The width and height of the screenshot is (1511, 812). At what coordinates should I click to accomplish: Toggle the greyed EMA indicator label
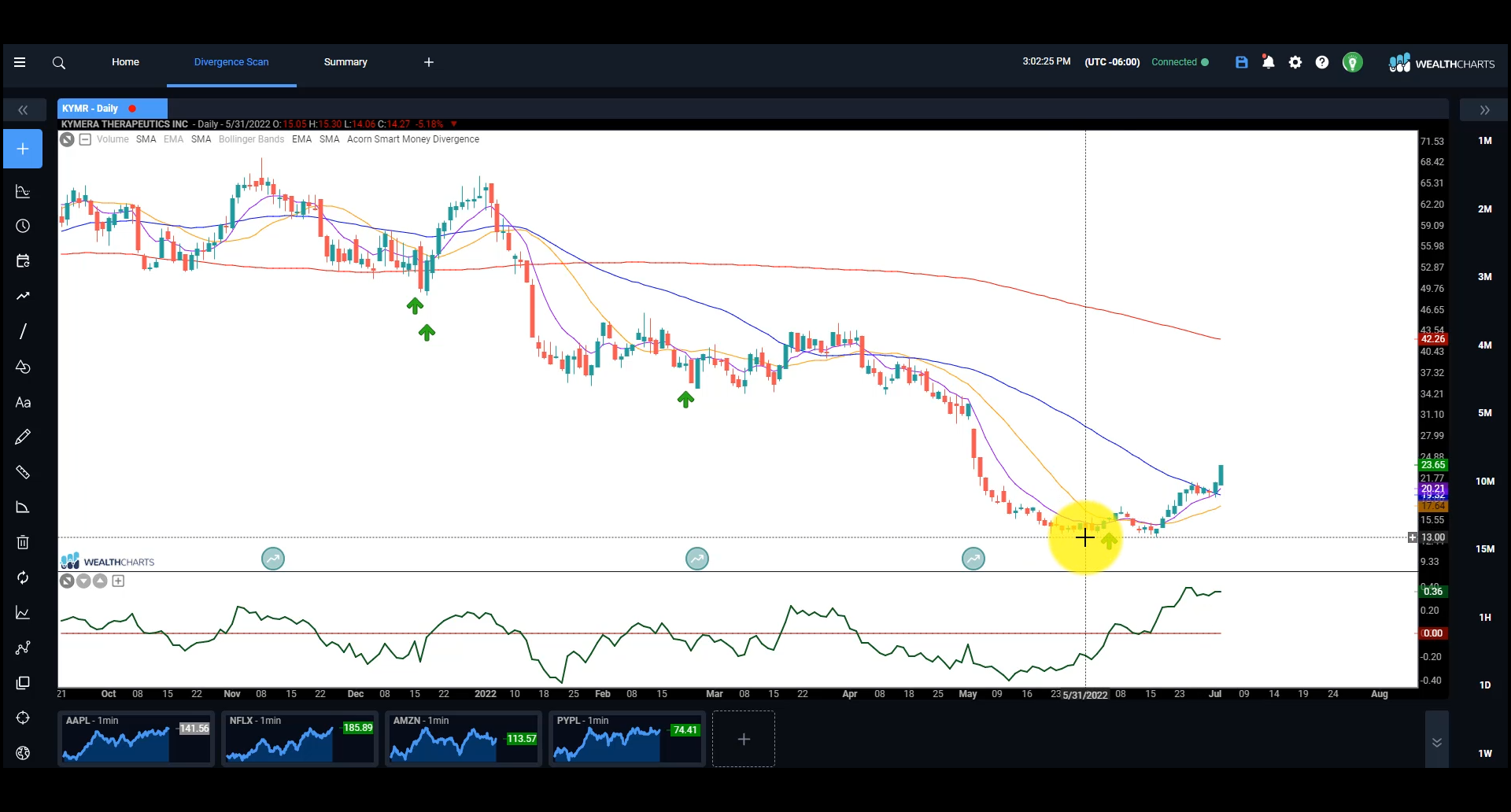pyautogui.click(x=173, y=139)
